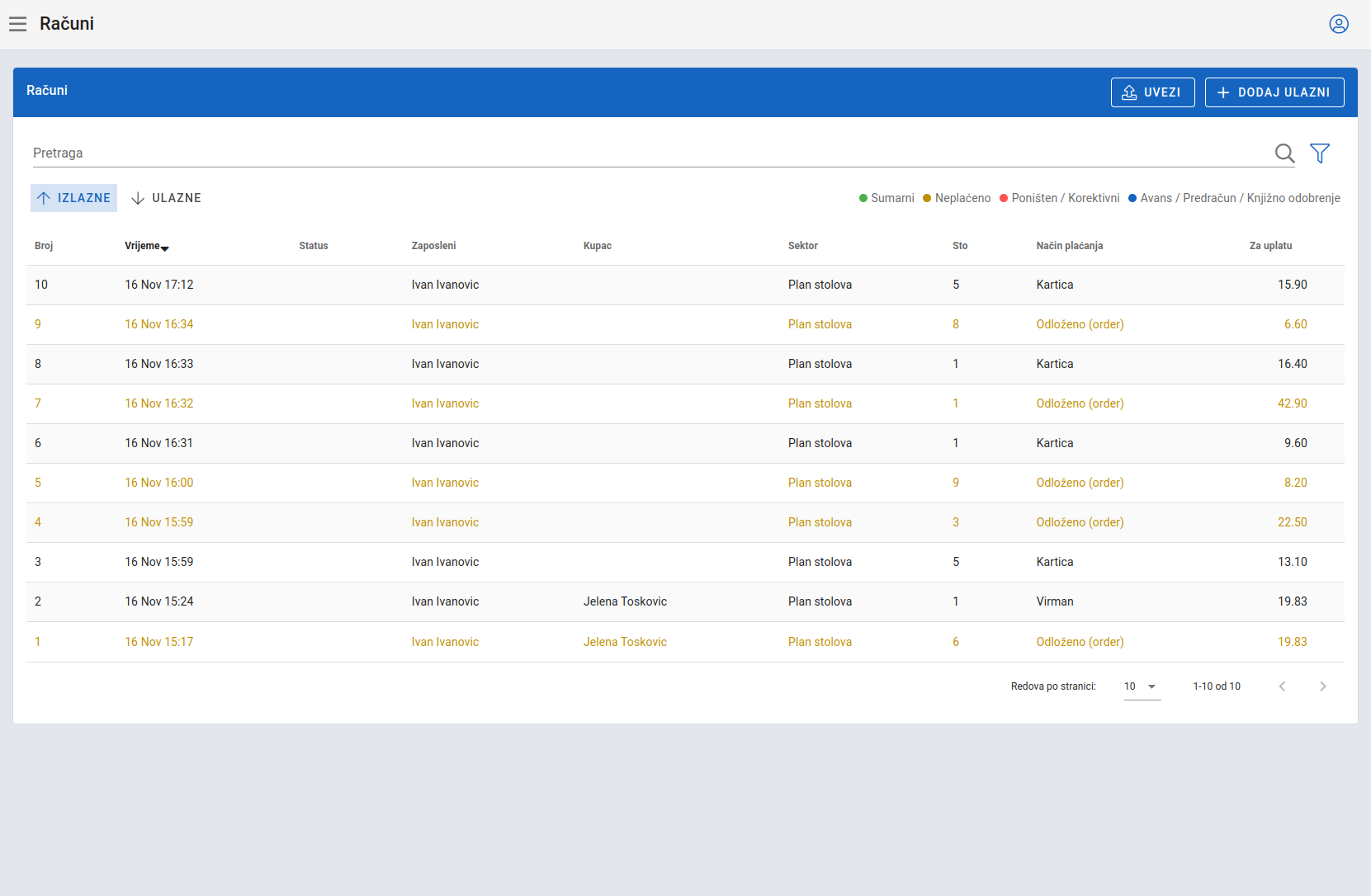The width and height of the screenshot is (1371, 896).
Task: Click the red Poništen / Korektivni legend dot
Action: pos(1004,198)
